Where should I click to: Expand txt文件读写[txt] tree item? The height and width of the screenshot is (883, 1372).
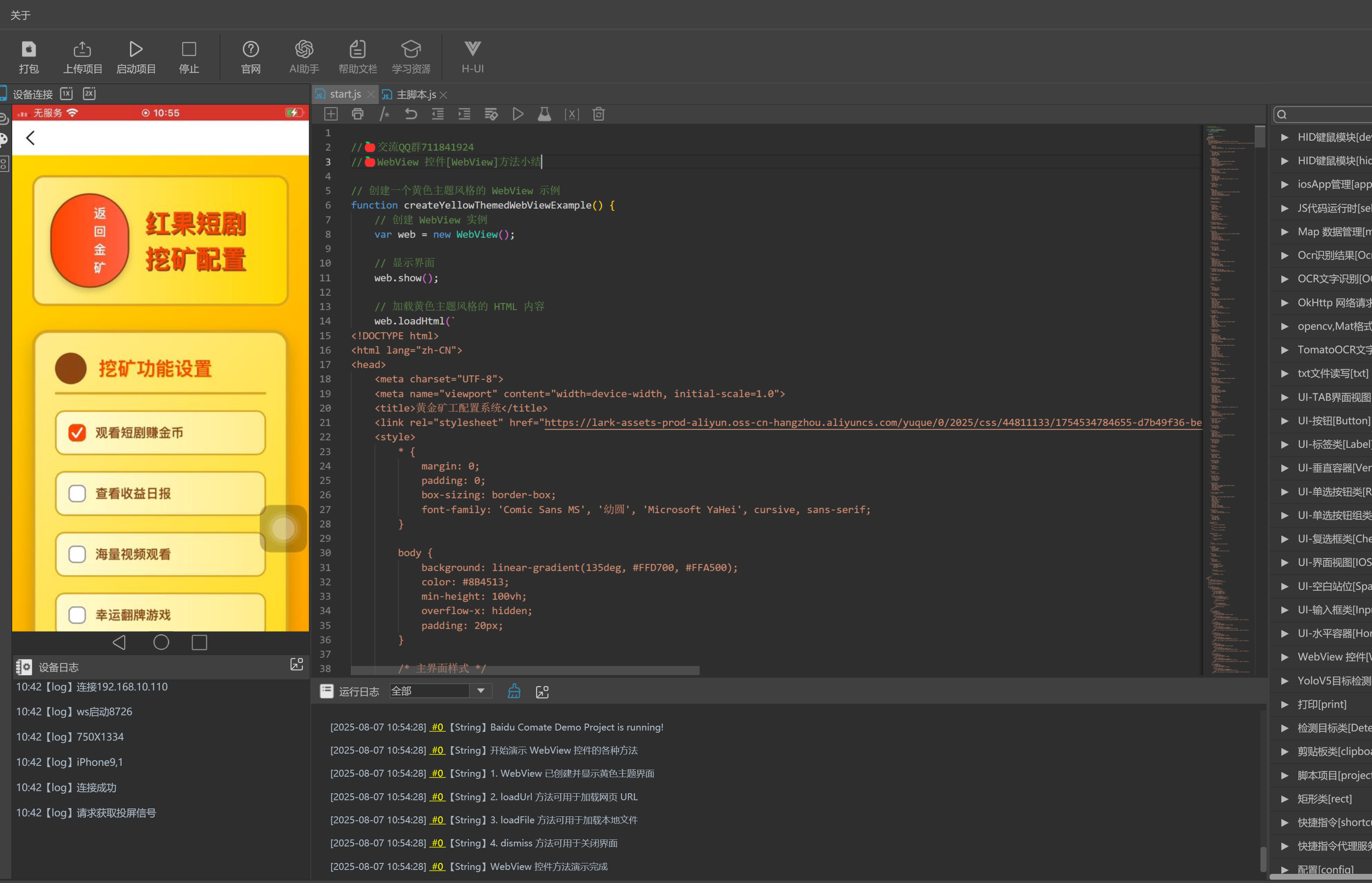tap(1285, 373)
